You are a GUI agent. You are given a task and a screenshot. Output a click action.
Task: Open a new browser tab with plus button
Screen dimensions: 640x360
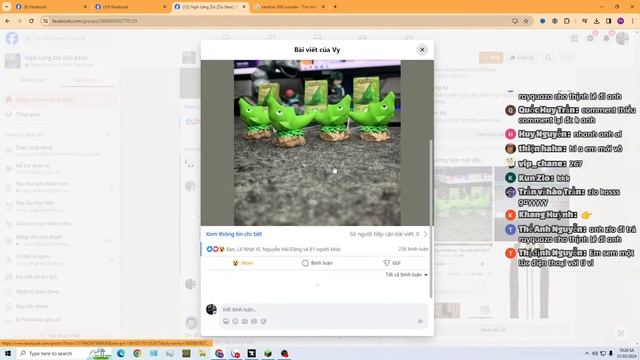335,7
